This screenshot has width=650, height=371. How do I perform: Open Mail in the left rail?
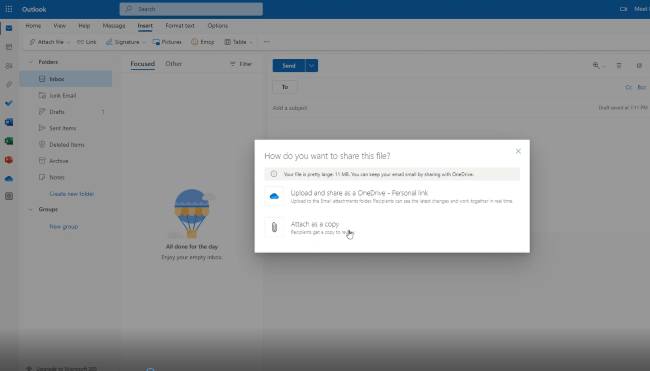pyautogui.click(x=9, y=28)
